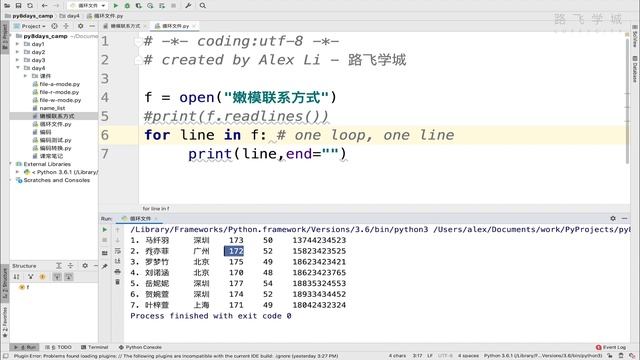
Task: Click the 循环文件 Run tab
Action: coord(140,219)
